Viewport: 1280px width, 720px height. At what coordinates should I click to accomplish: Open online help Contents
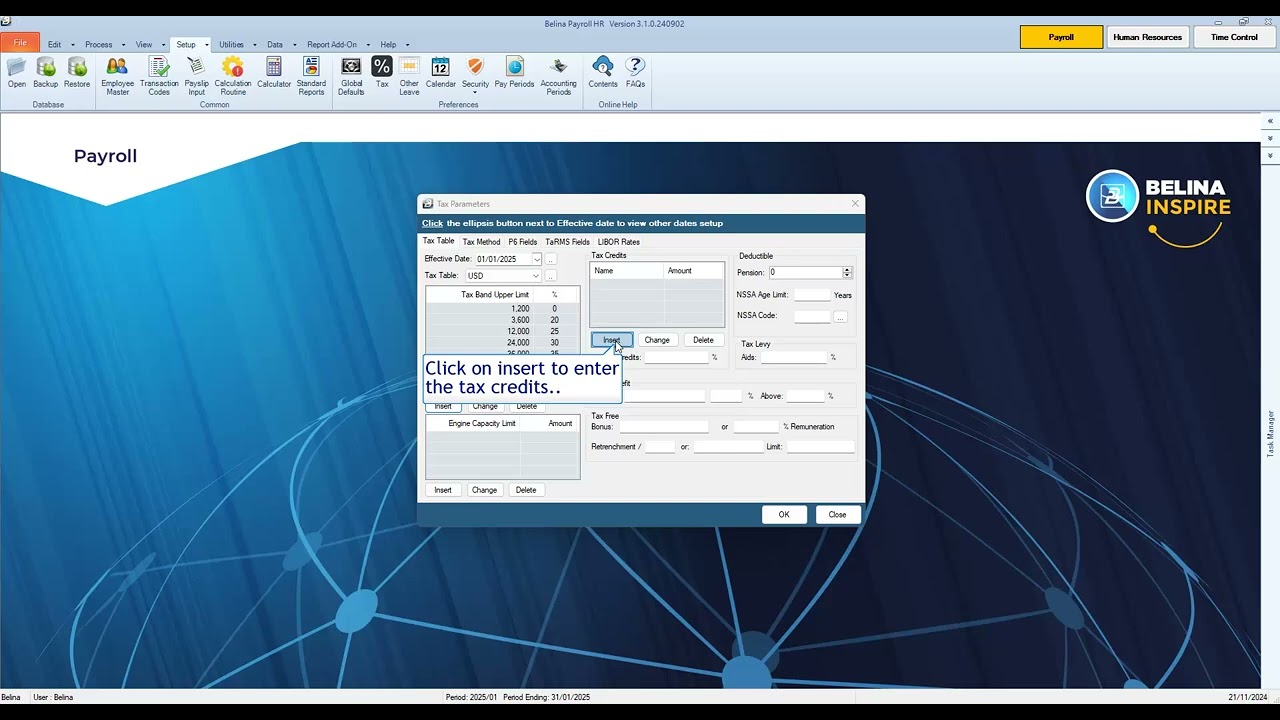point(603,73)
